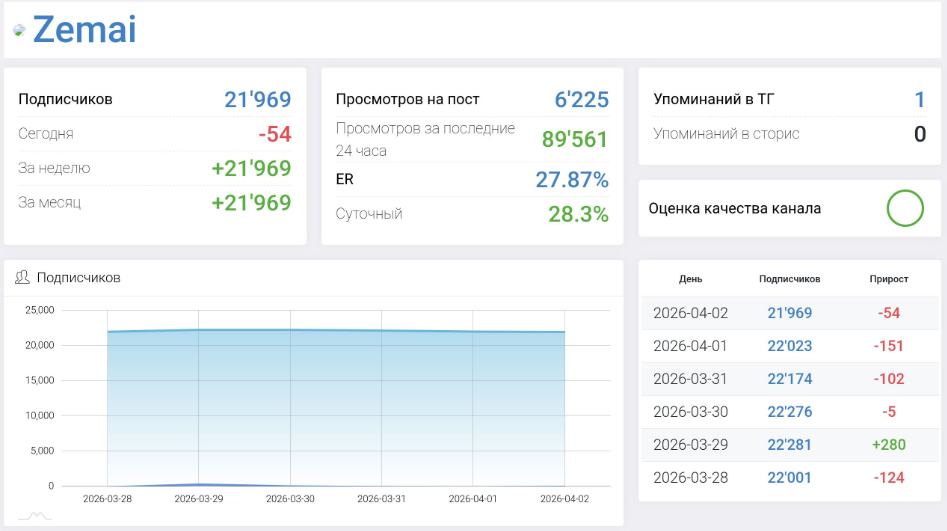Click the Суточный label in views card
This screenshot has width=947, height=531.
tap(369, 214)
